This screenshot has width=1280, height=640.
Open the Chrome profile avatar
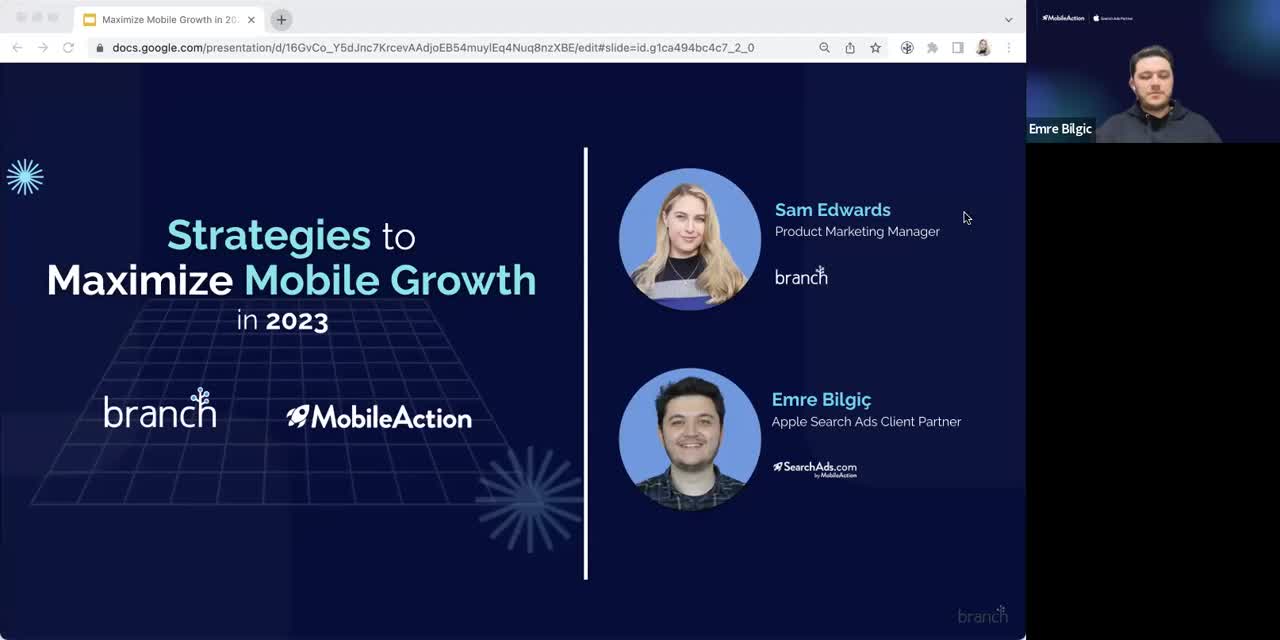coord(983,47)
